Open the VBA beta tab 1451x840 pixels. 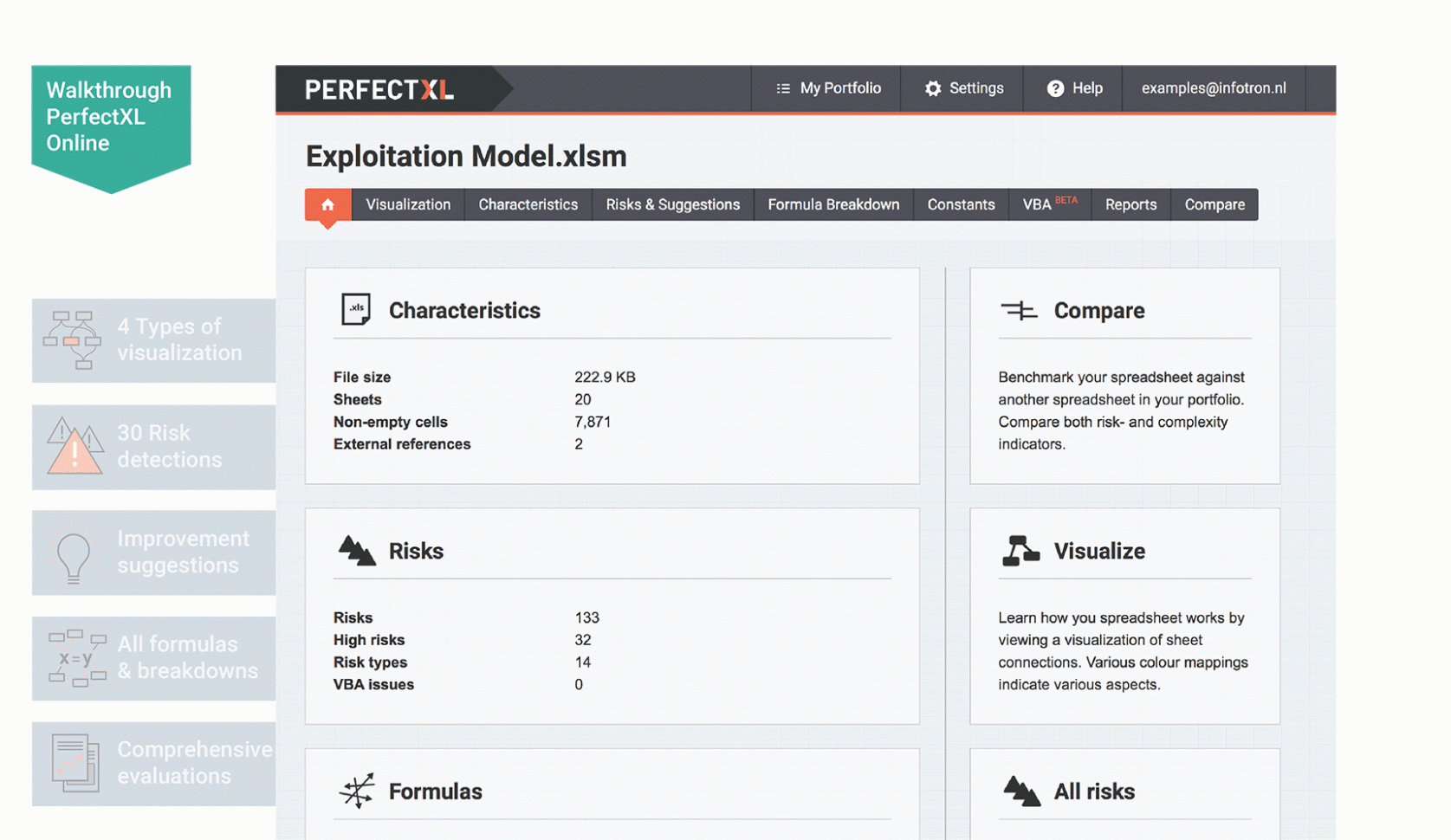click(1048, 205)
